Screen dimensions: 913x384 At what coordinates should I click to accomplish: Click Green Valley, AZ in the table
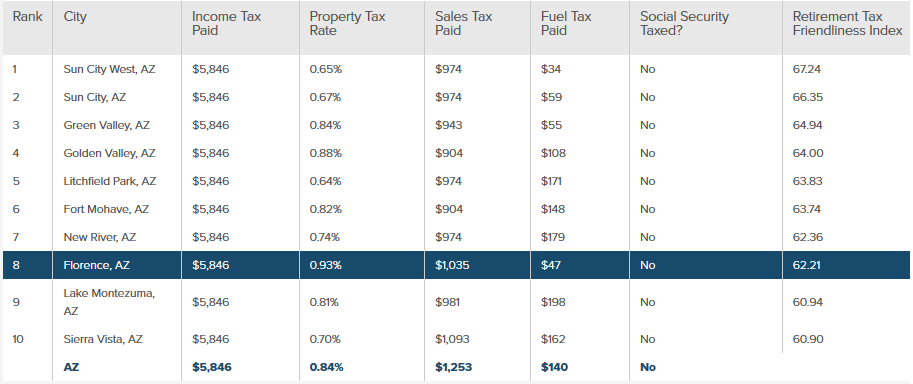(x=107, y=125)
